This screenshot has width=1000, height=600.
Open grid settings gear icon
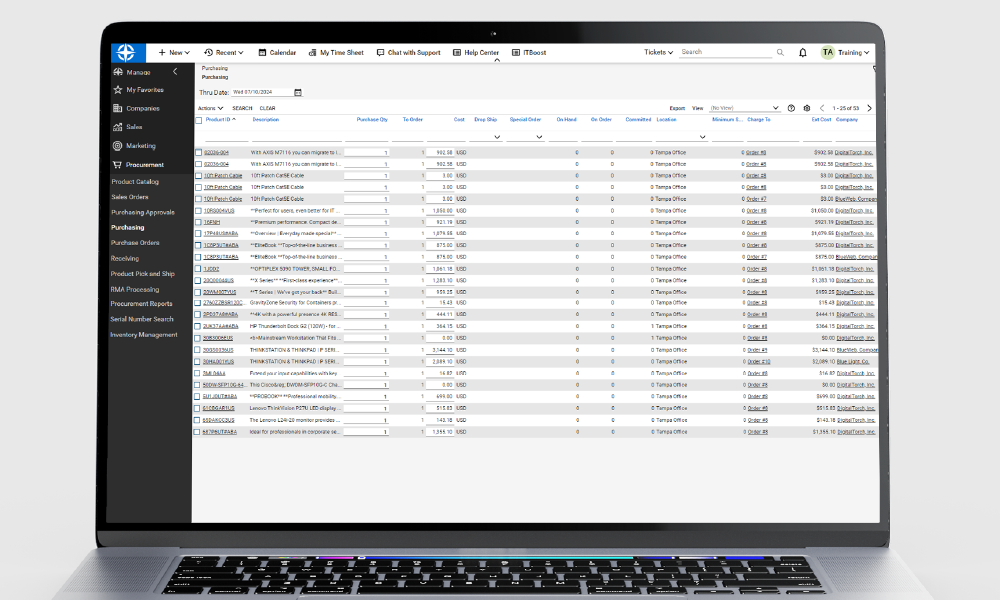point(807,108)
